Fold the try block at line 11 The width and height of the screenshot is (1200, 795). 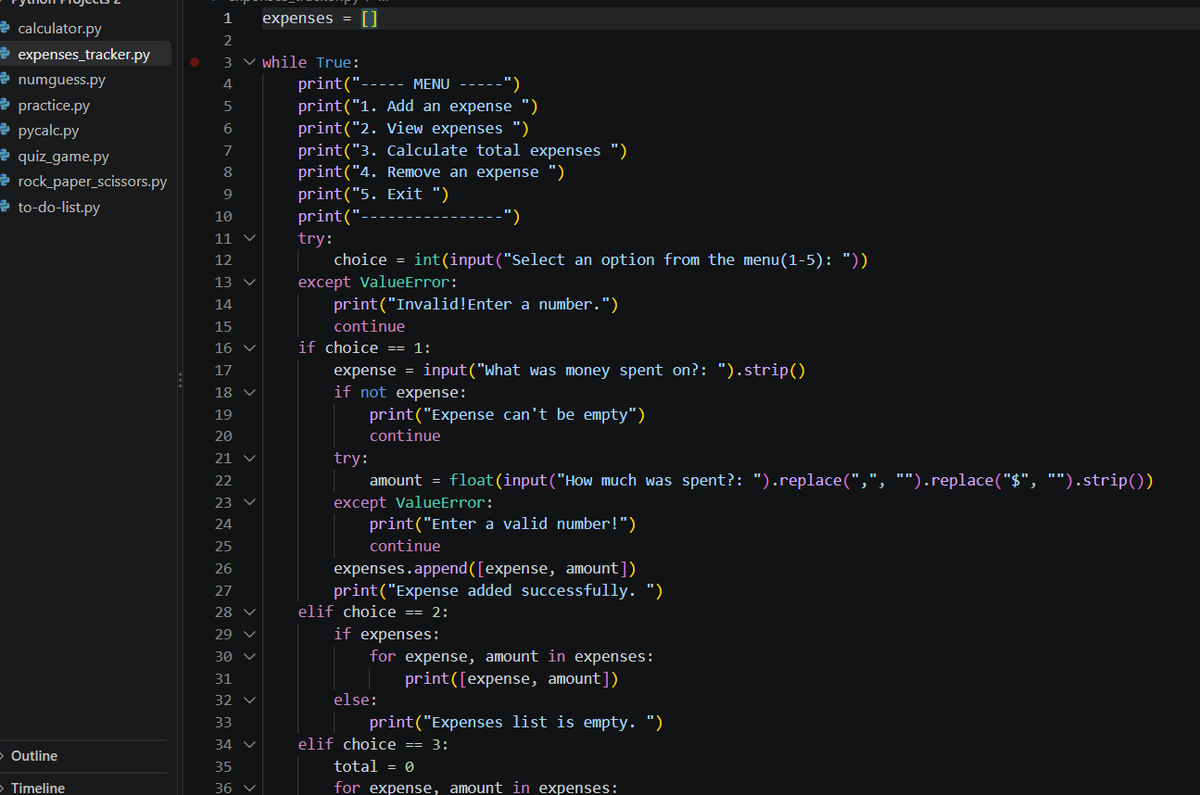(x=248, y=238)
